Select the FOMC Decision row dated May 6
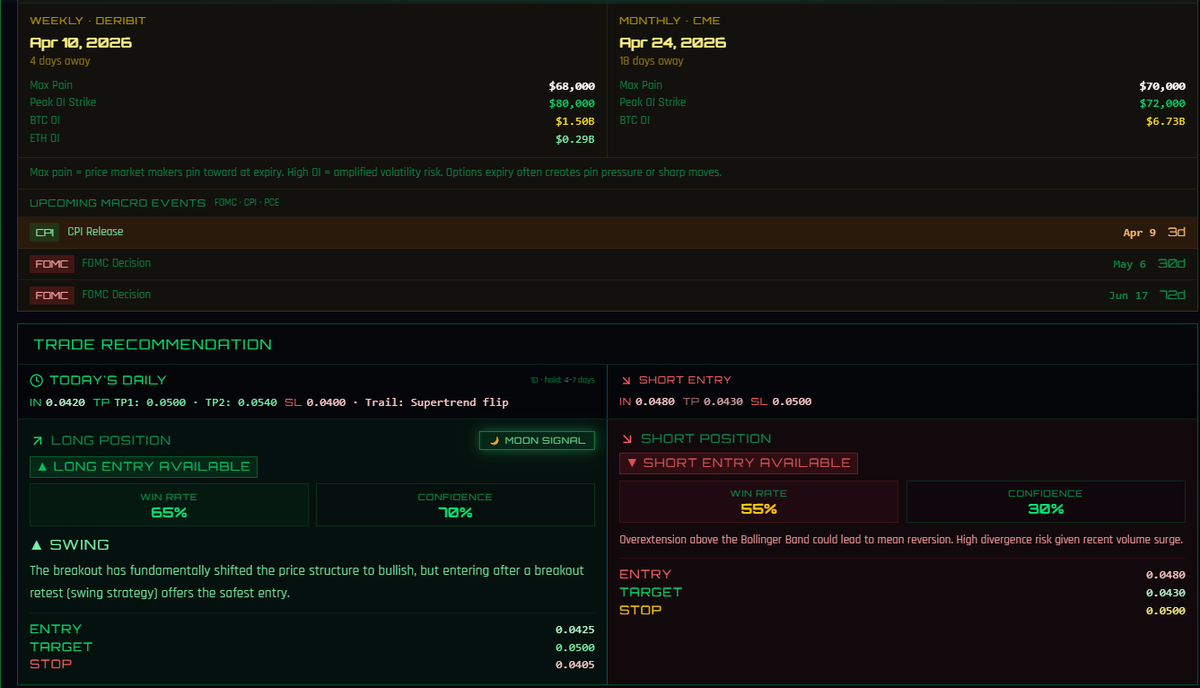 [x=607, y=264]
